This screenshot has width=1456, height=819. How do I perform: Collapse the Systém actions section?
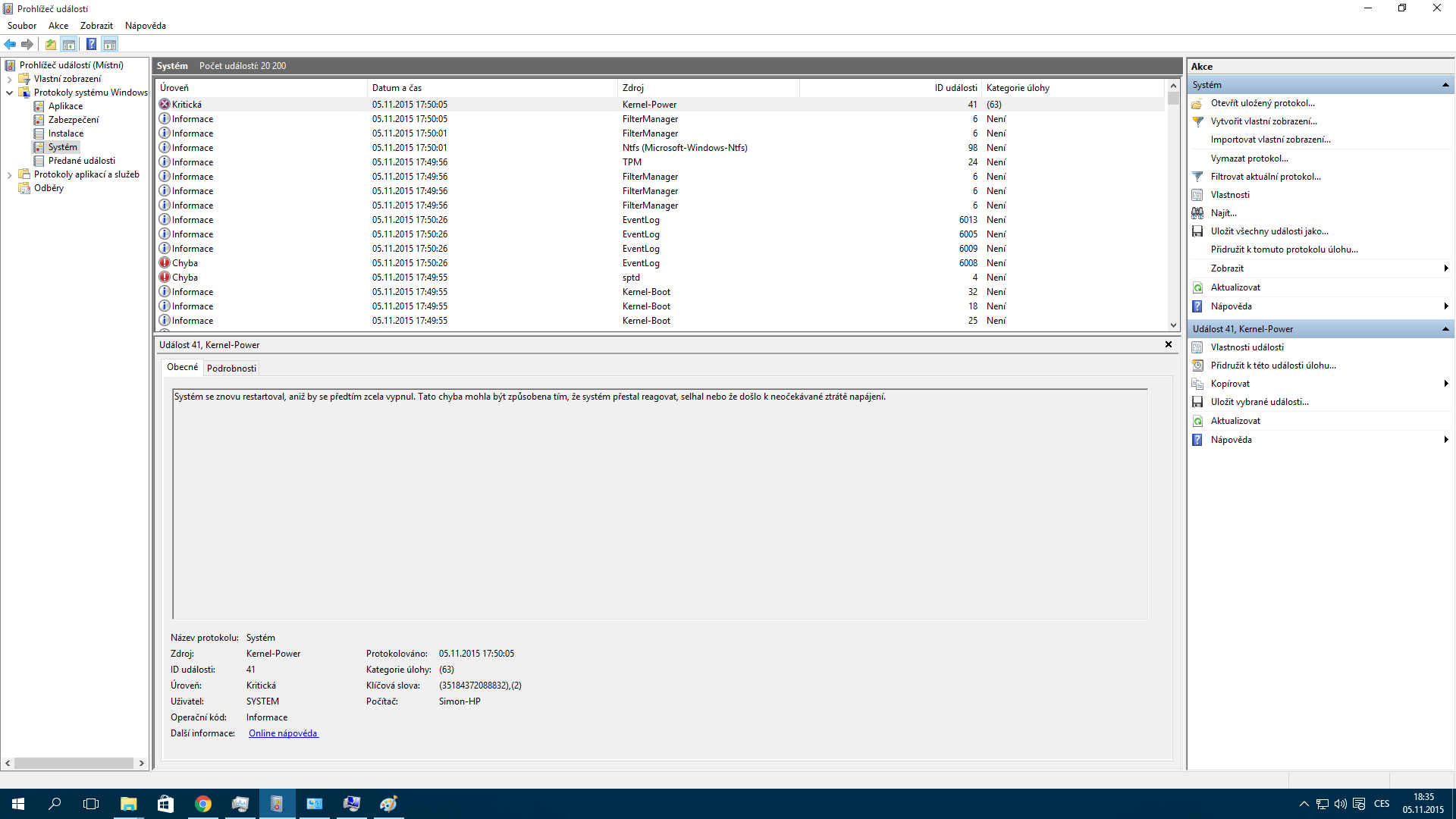point(1445,85)
